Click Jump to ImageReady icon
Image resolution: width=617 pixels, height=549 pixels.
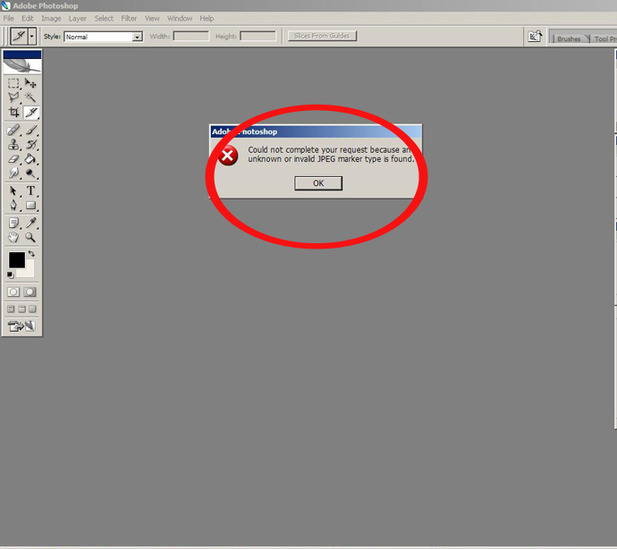22,326
